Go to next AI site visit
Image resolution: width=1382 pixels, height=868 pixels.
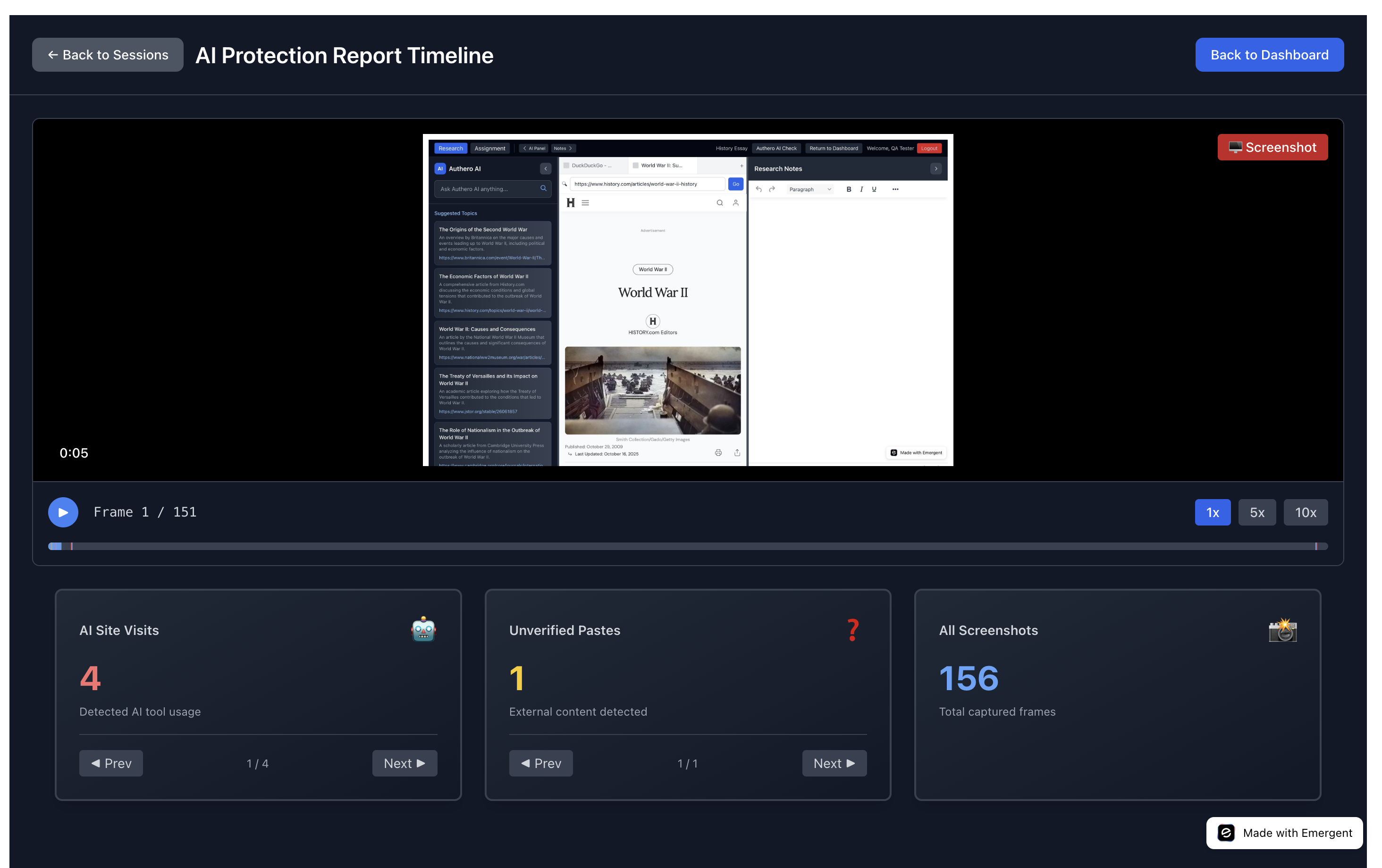[404, 763]
